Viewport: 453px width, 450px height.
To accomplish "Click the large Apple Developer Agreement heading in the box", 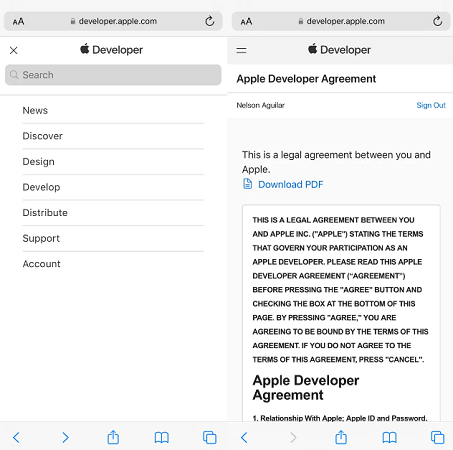I will coord(306,388).
